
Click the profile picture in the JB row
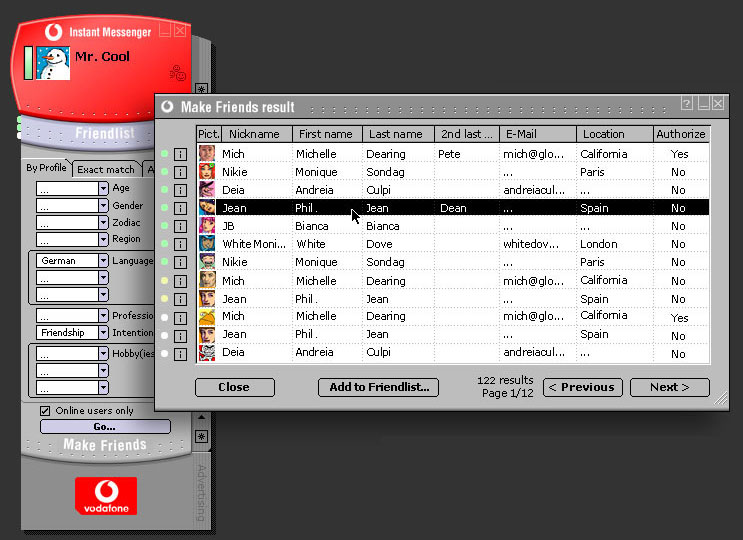click(207, 226)
